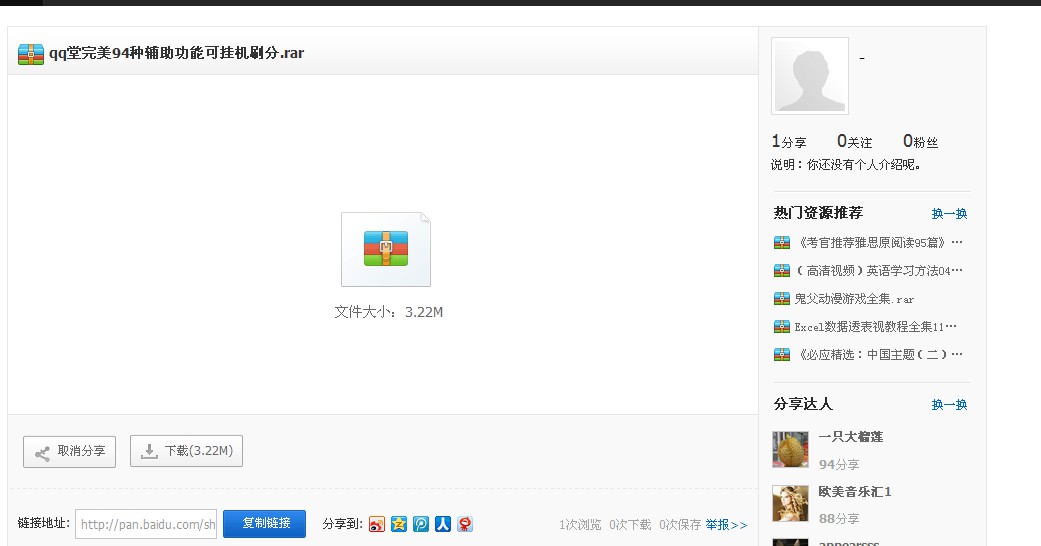This screenshot has width=1041, height=546.
Task: Click the 0次保存 statistic
Action: [x=680, y=525]
